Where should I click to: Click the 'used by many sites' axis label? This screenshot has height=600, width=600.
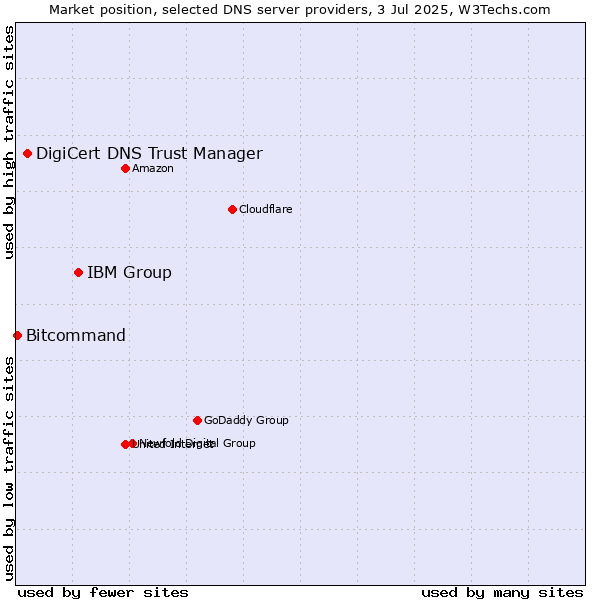pos(502,593)
